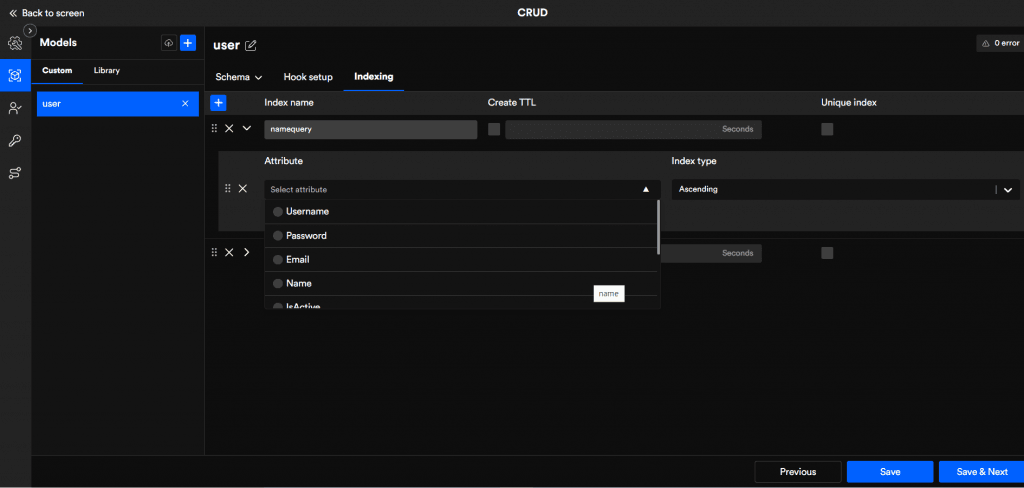Screen dimensions: 1024x488
Task: Switch to the Hook setup tab
Action: (x=308, y=77)
